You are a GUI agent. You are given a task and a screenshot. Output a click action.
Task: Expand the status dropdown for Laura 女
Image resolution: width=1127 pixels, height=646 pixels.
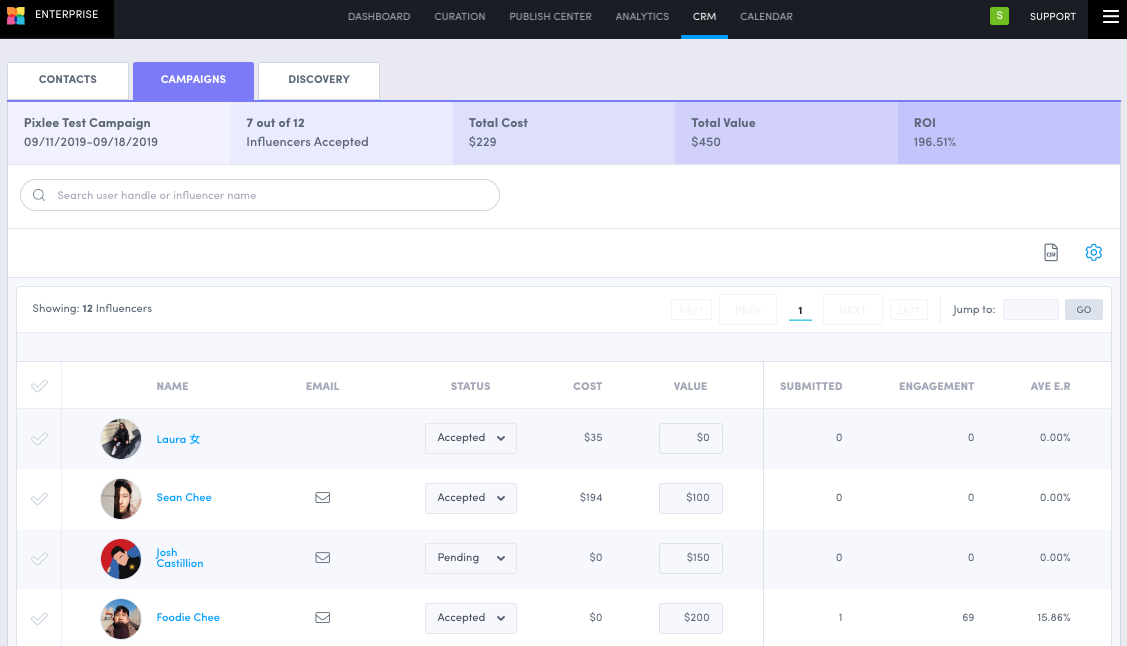pos(470,437)
